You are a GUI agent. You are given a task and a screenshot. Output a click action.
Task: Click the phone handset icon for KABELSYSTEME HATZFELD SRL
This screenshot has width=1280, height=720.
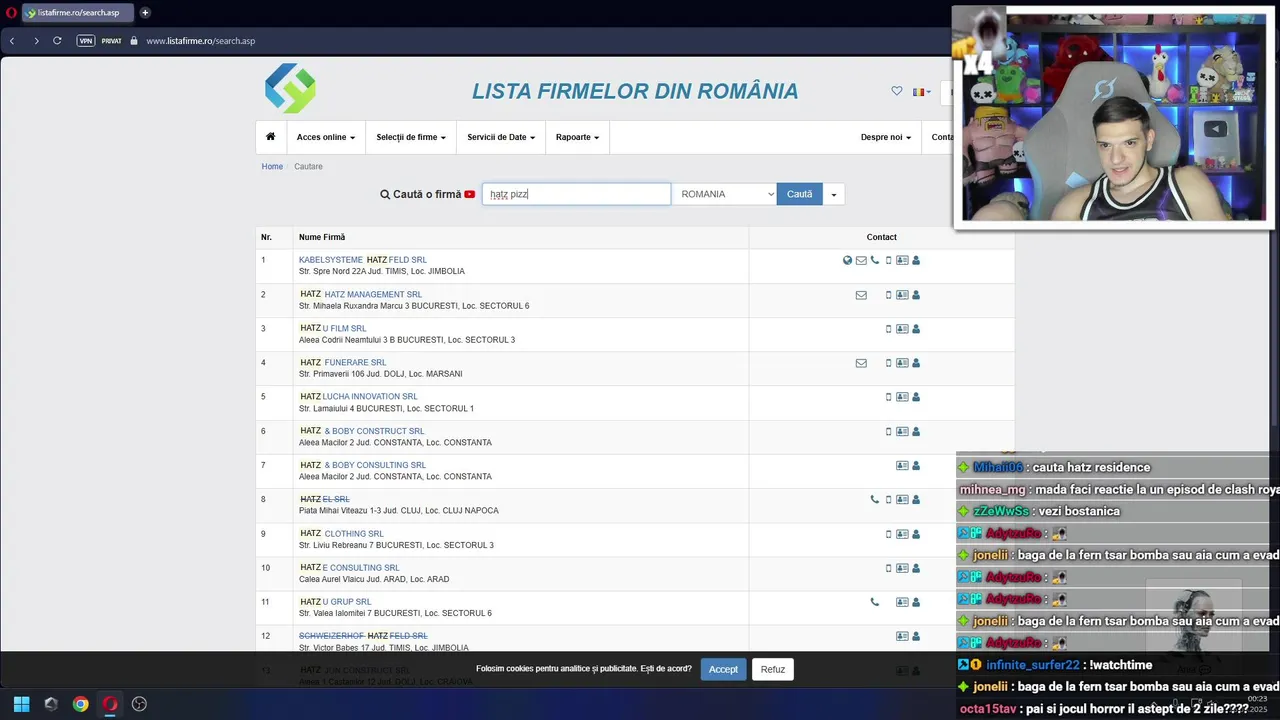[875, 260]
